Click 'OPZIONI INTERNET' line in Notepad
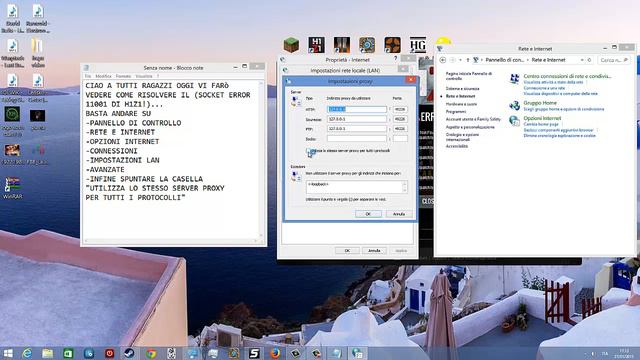 coord(122,142)
